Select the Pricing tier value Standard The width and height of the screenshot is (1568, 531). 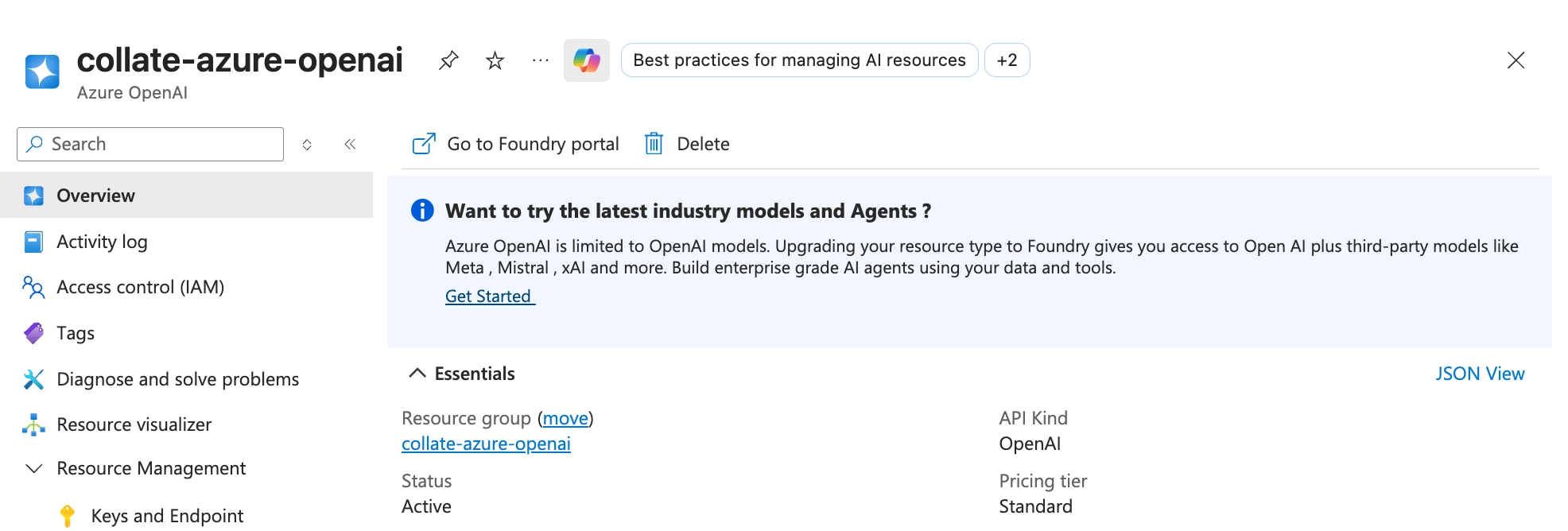1035,506
